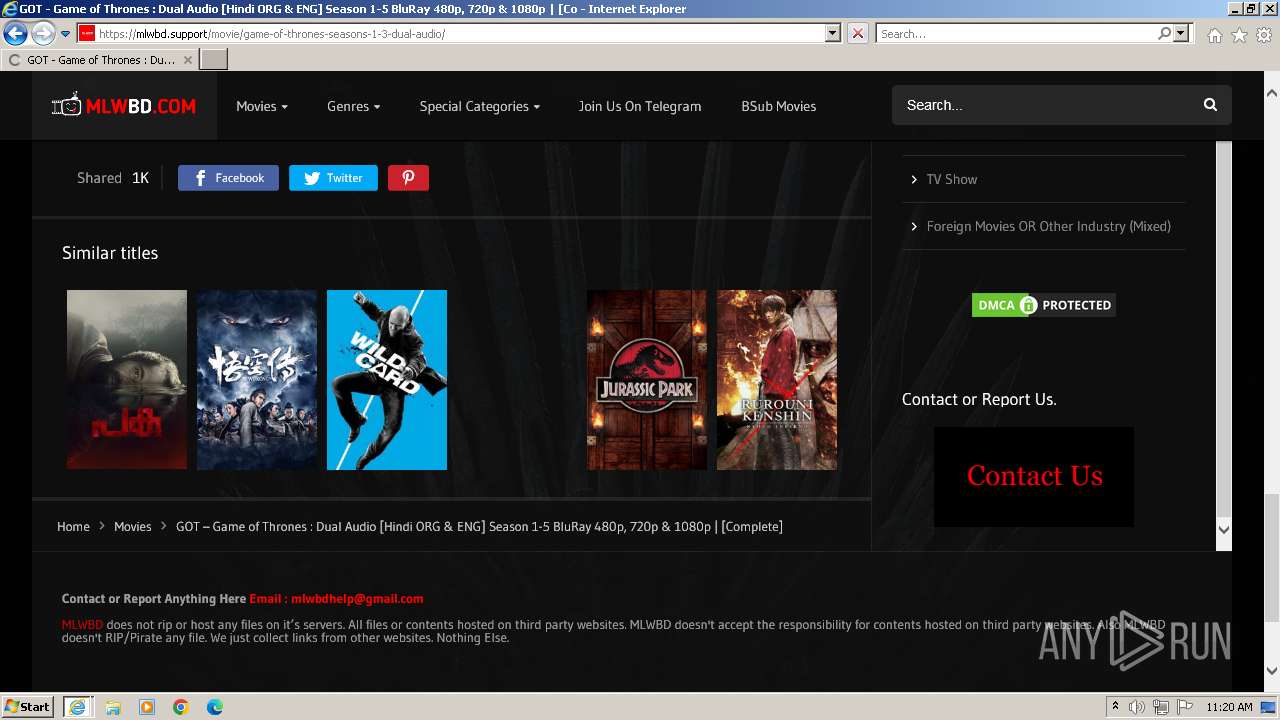Go to Movies breadcrumb link

(x=132, y=526)
